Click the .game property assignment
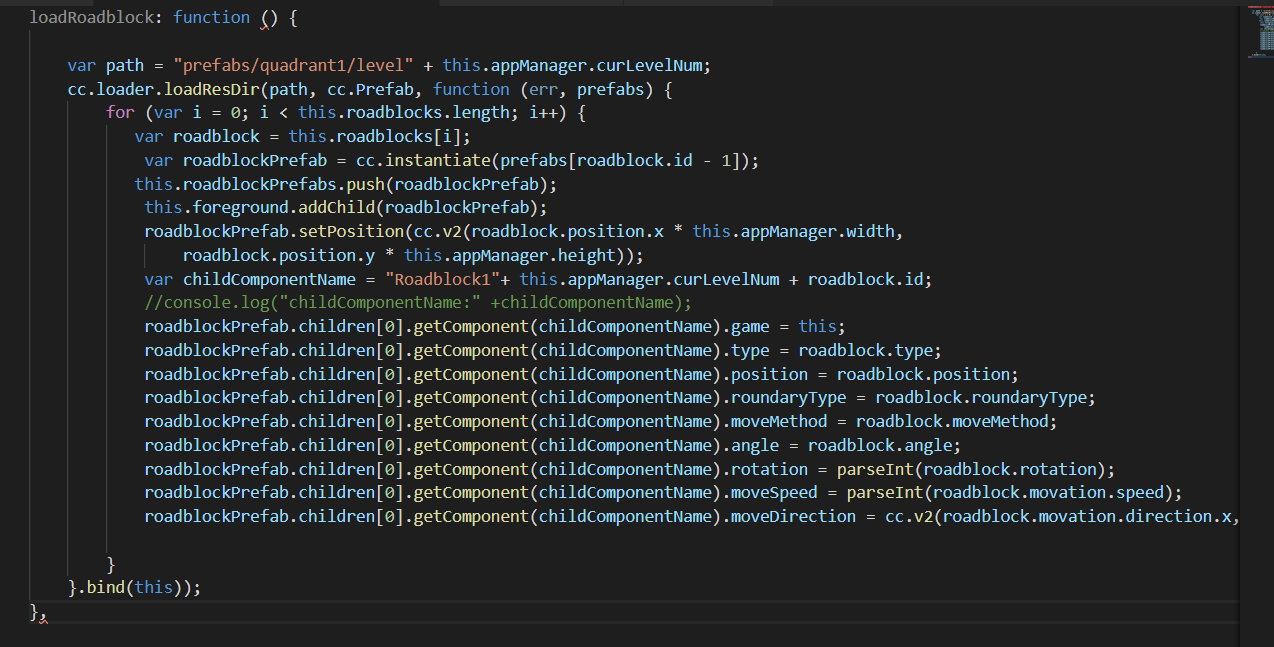 [750, 327]
